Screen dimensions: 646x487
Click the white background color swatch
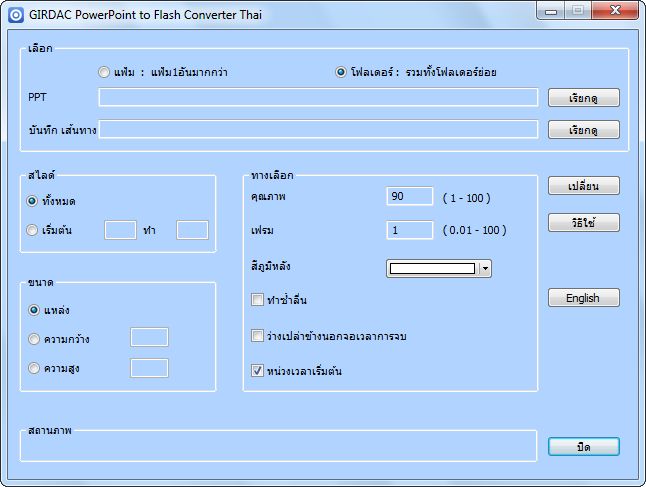pos(432,269)
